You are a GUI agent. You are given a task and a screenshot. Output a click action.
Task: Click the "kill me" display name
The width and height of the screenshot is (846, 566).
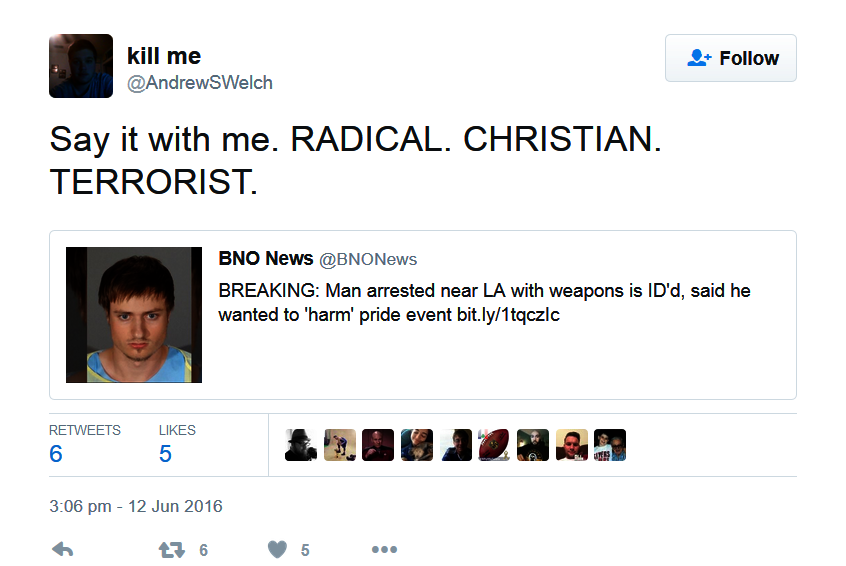tap(164, 56)
